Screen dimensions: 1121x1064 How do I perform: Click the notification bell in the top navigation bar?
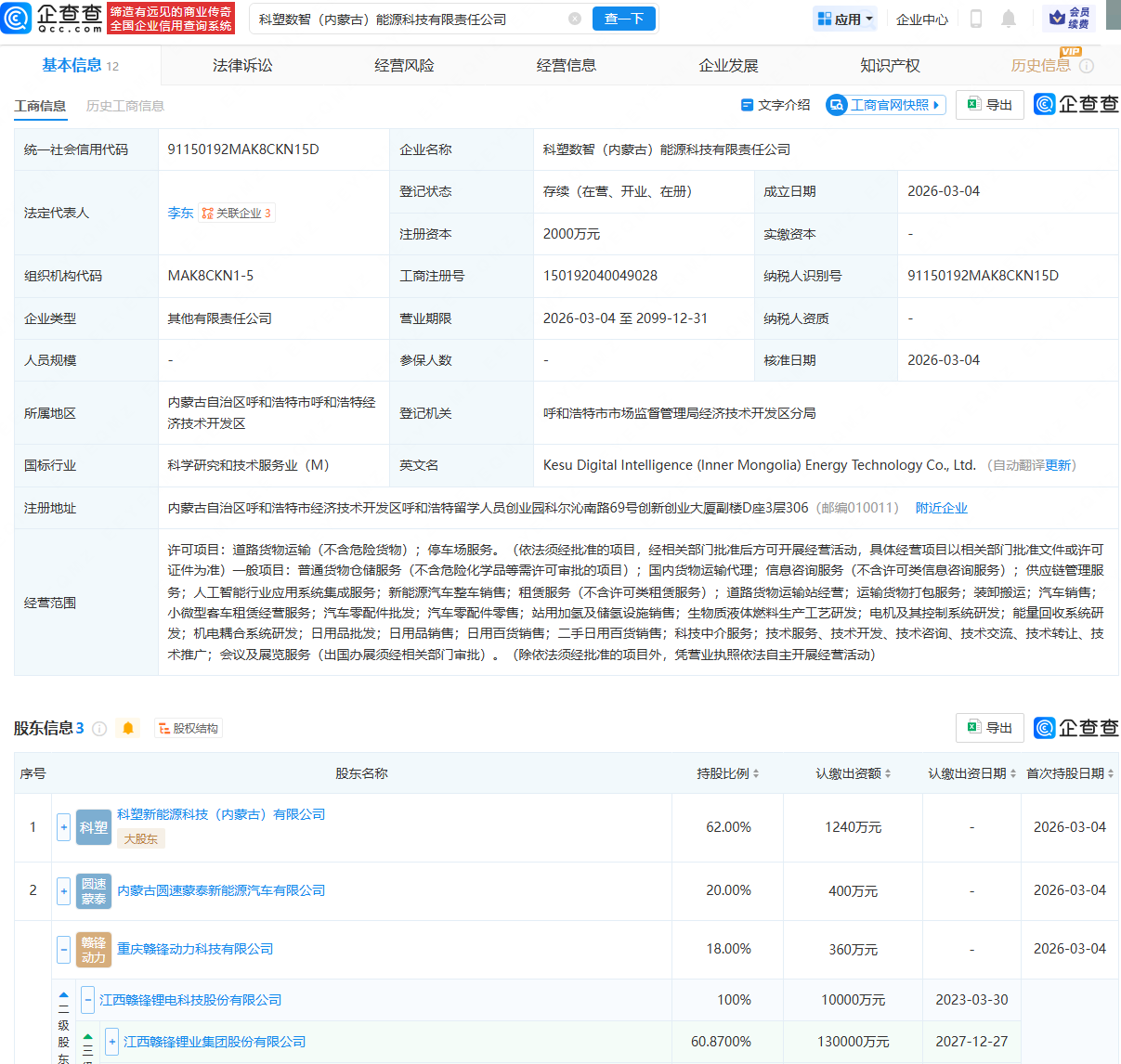point(1008,19)
